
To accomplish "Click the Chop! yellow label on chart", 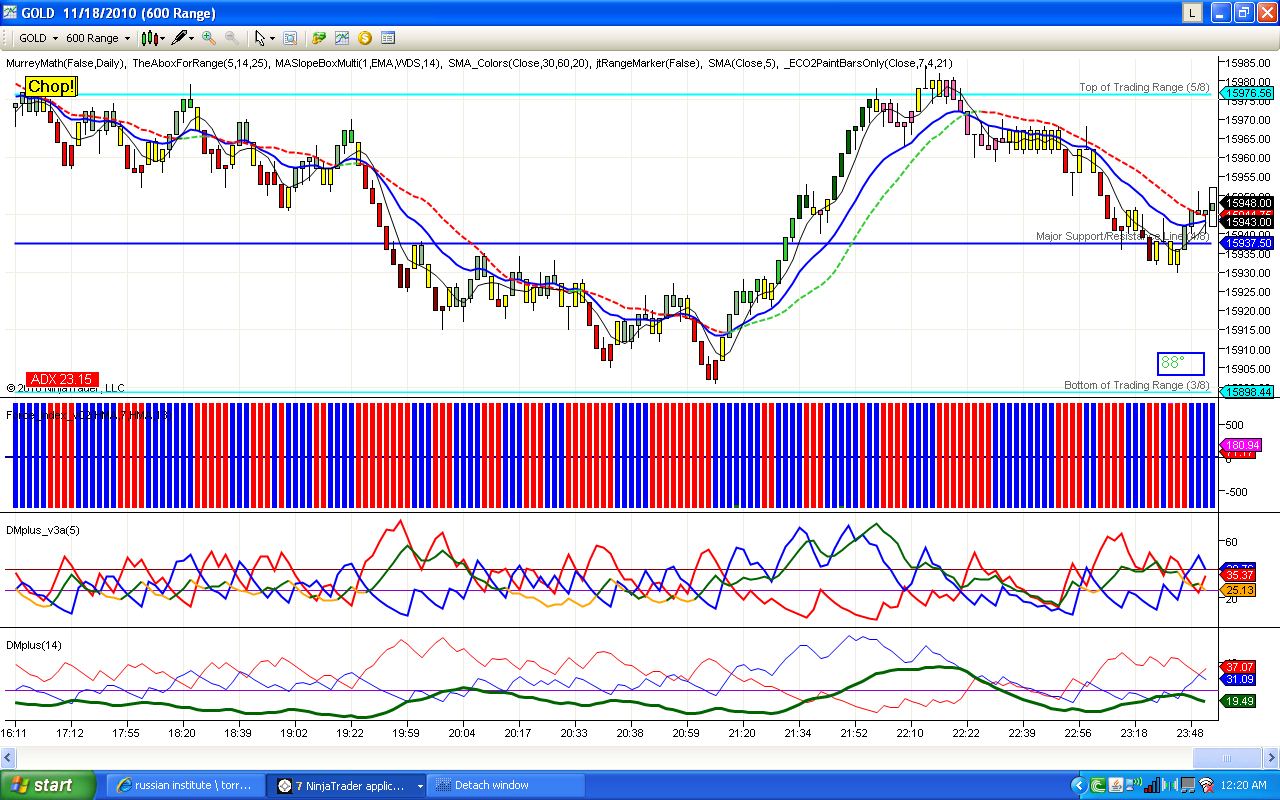I will point(51,87).
